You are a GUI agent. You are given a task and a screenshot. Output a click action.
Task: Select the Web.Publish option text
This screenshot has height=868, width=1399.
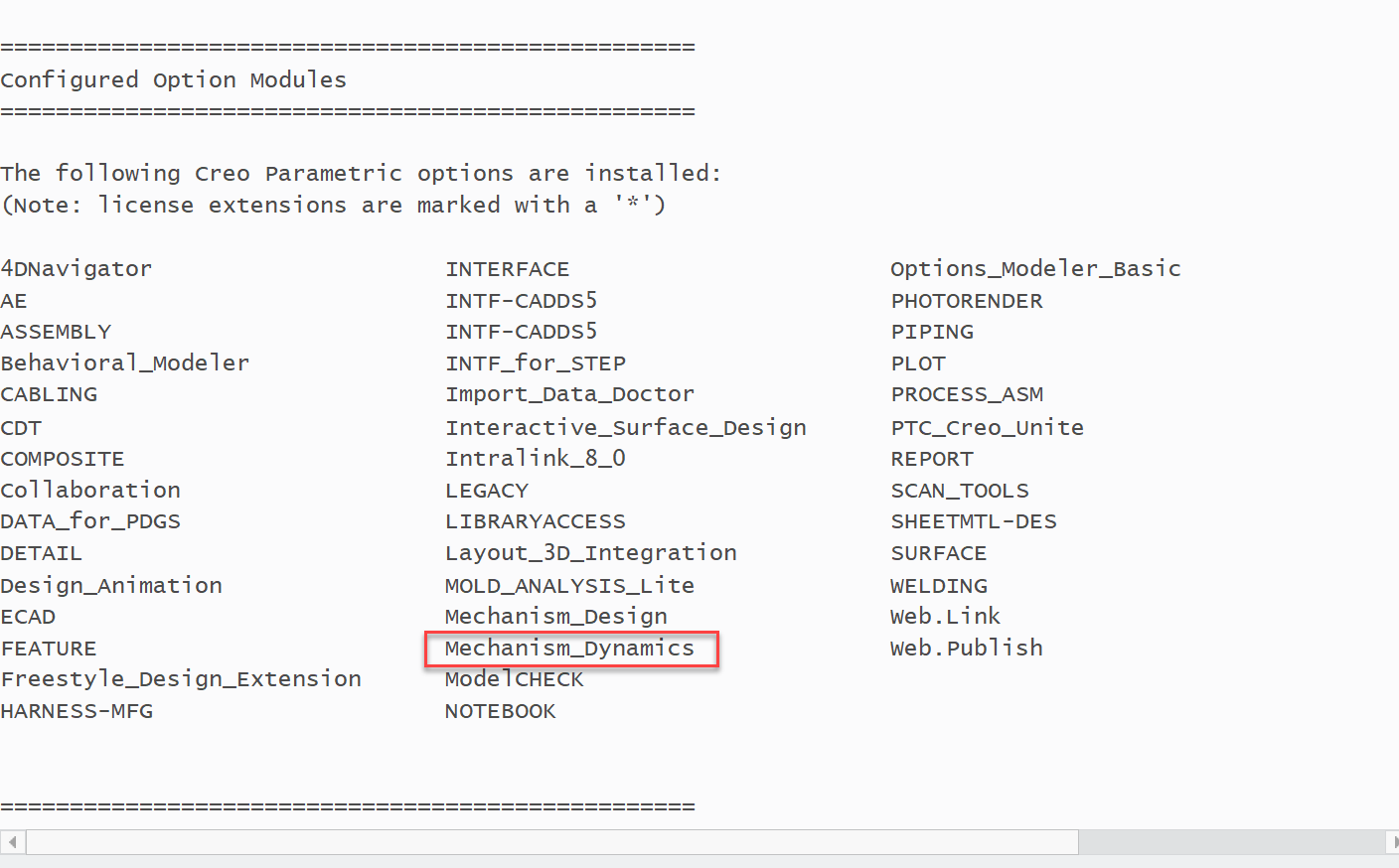[x=966, y=648]
